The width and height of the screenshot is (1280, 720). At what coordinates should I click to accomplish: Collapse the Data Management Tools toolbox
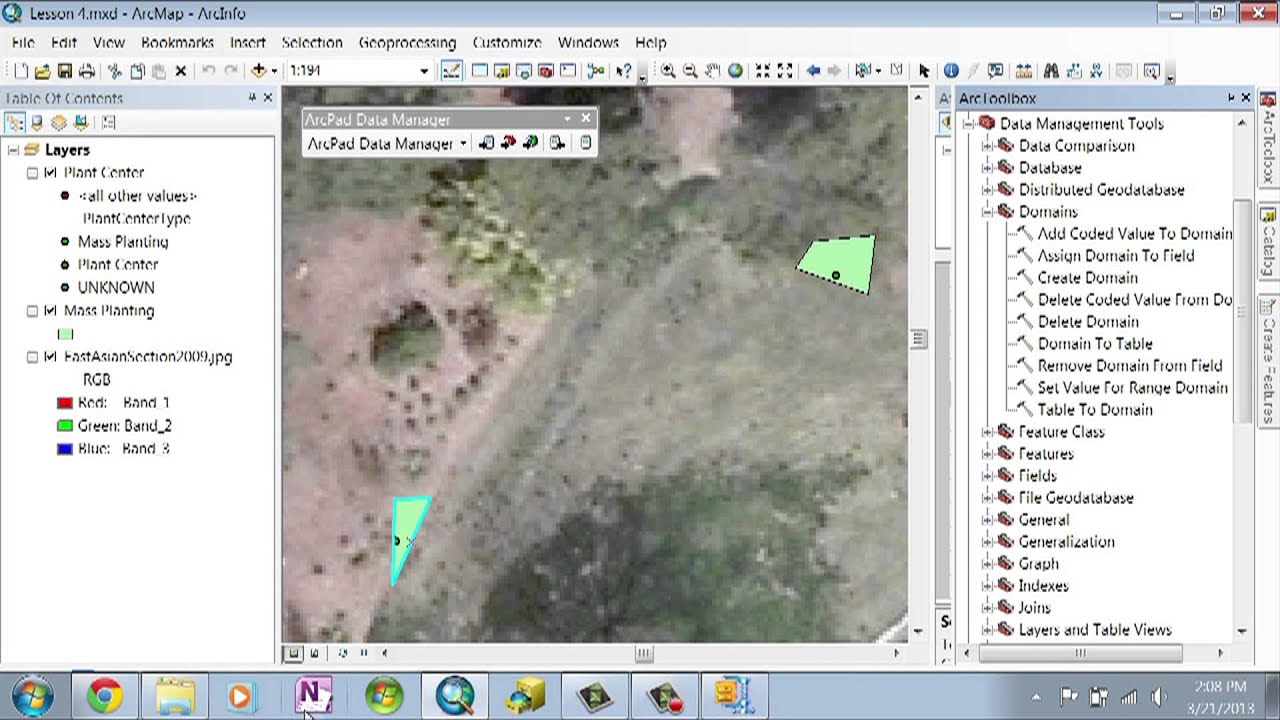pos(968,124)
